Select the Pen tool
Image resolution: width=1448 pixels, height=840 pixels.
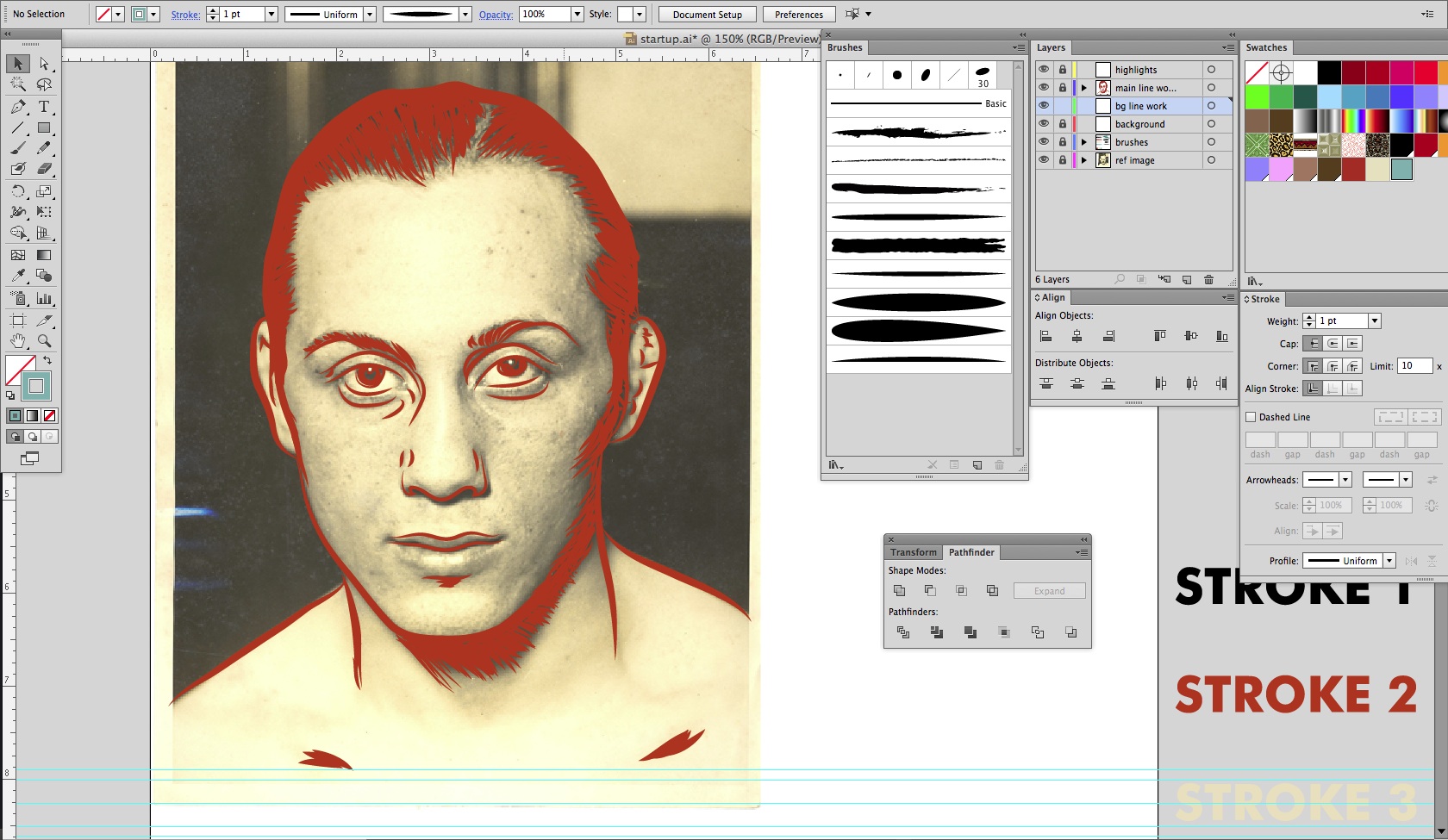tap(18, 107)
